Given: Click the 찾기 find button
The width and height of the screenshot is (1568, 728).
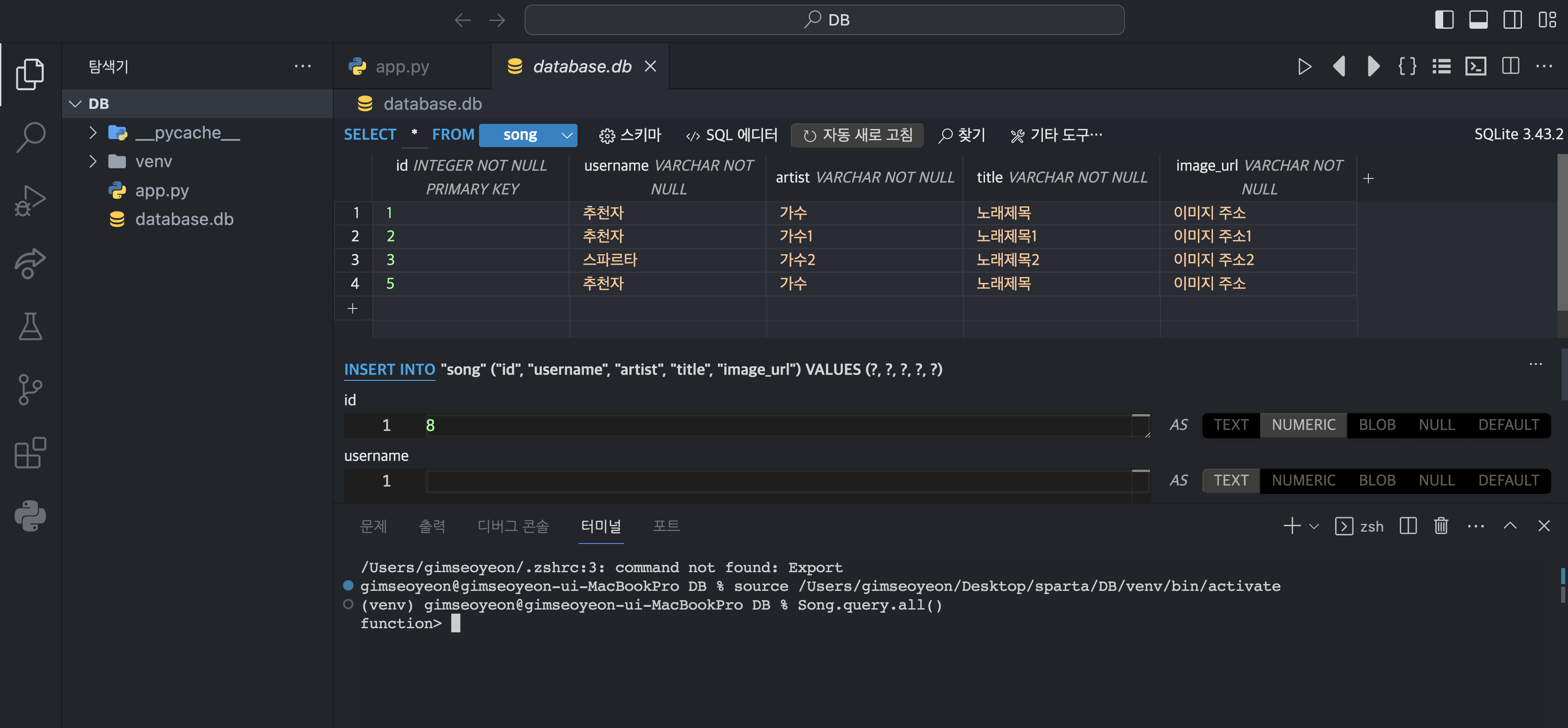Looking at the screenshot, I should (962, 135).
